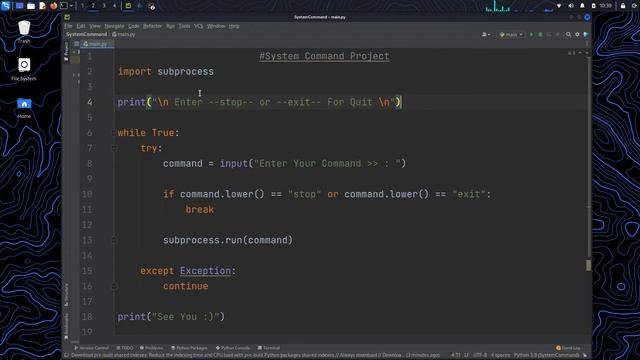The image size is (640, 360).
Task: Click main.py breadcrumb in navigation bar
Action: (124, 35)
